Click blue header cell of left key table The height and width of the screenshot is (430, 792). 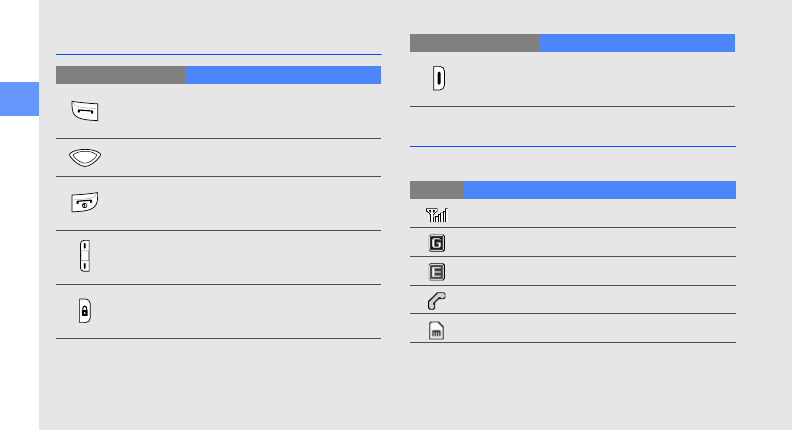coord(283,75)
